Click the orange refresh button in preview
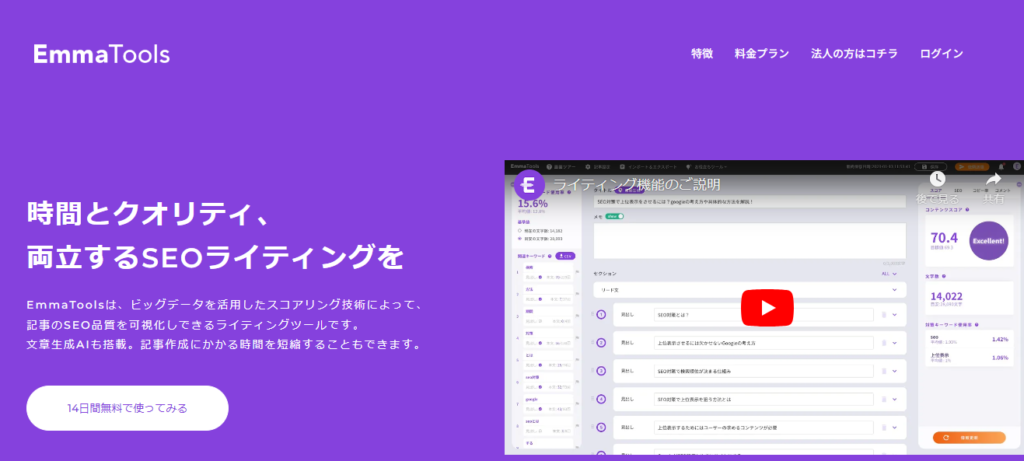The height and width of the screenshot is (461, 1024). (968, 437)
